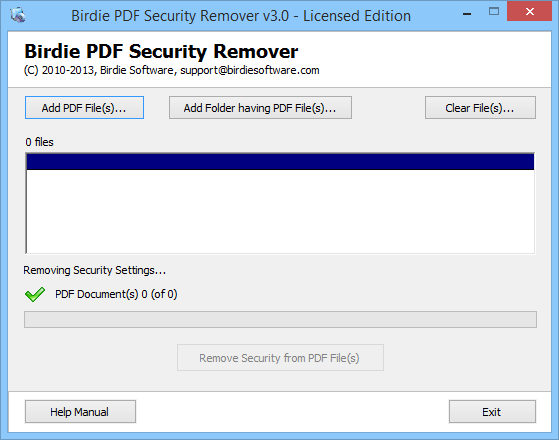Close the window with the red X
This screenshot has height=440, width=559.
529,11
